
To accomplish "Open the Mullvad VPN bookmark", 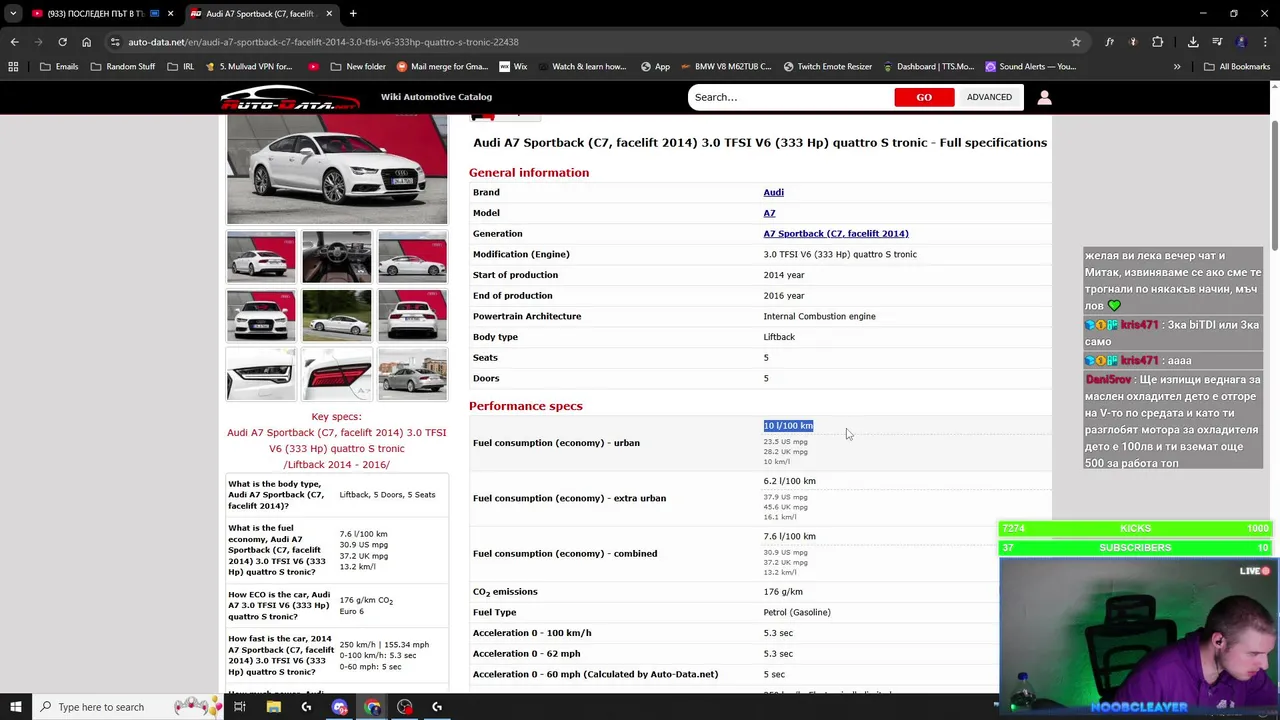I will point(248,67).
